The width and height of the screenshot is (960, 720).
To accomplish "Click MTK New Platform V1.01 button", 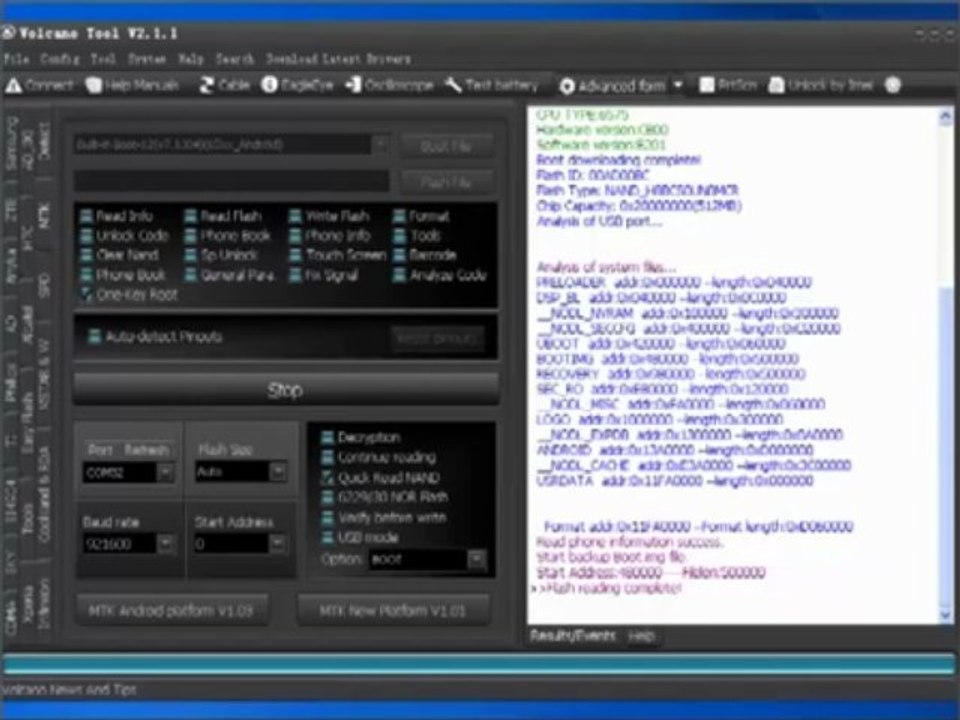I will (393, 610).
